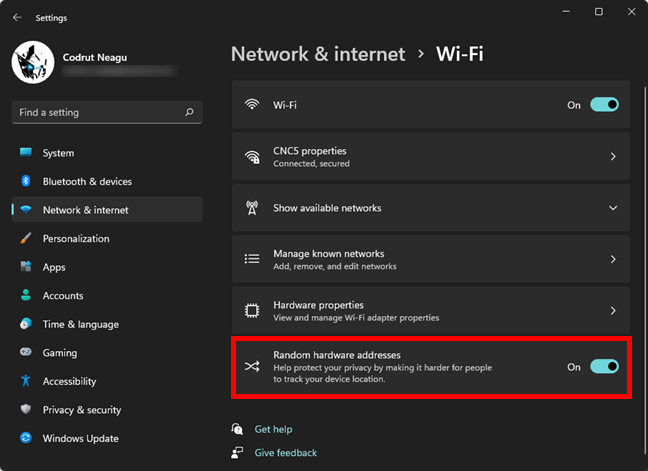Click the Time & language globe icon
The width and height of the screenshot is (648, 471).
(x=26, y=324)
